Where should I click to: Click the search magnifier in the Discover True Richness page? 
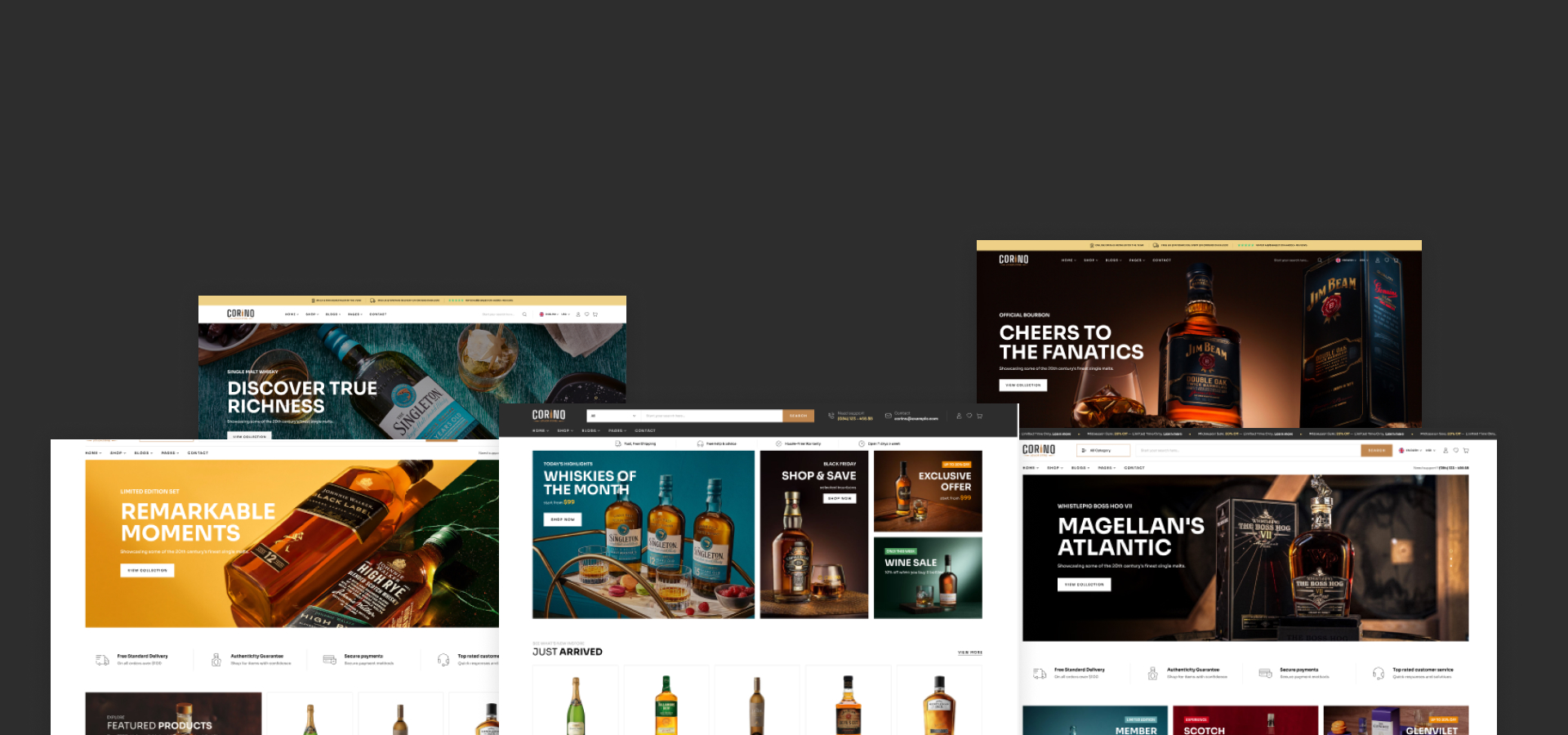click(524, 314)
